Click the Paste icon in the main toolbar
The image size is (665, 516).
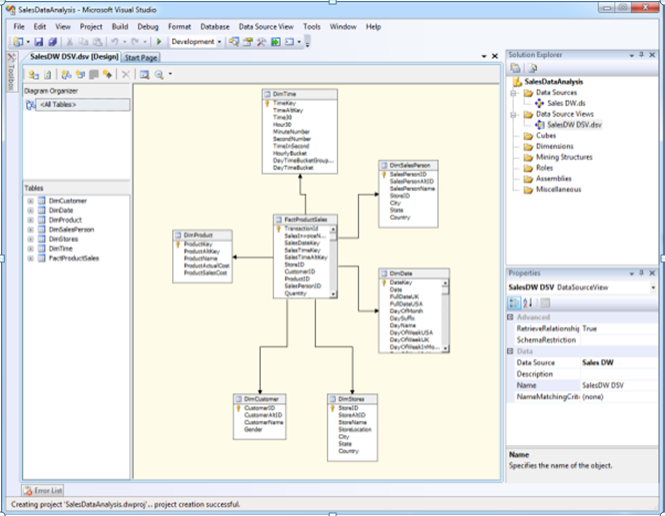coord(98,42)
